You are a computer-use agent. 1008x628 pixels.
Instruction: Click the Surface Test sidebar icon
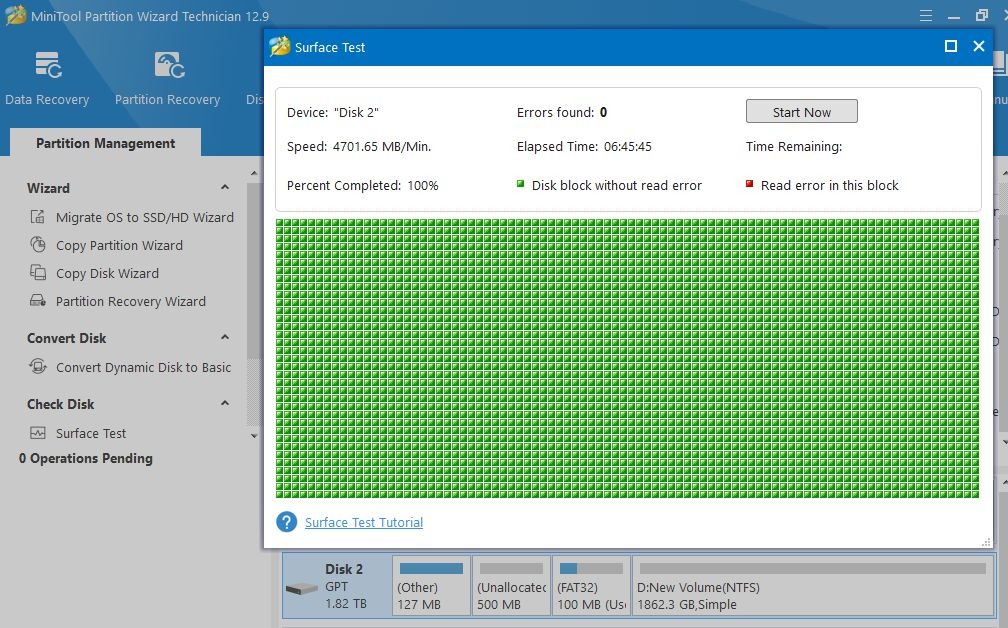point(38,433)
